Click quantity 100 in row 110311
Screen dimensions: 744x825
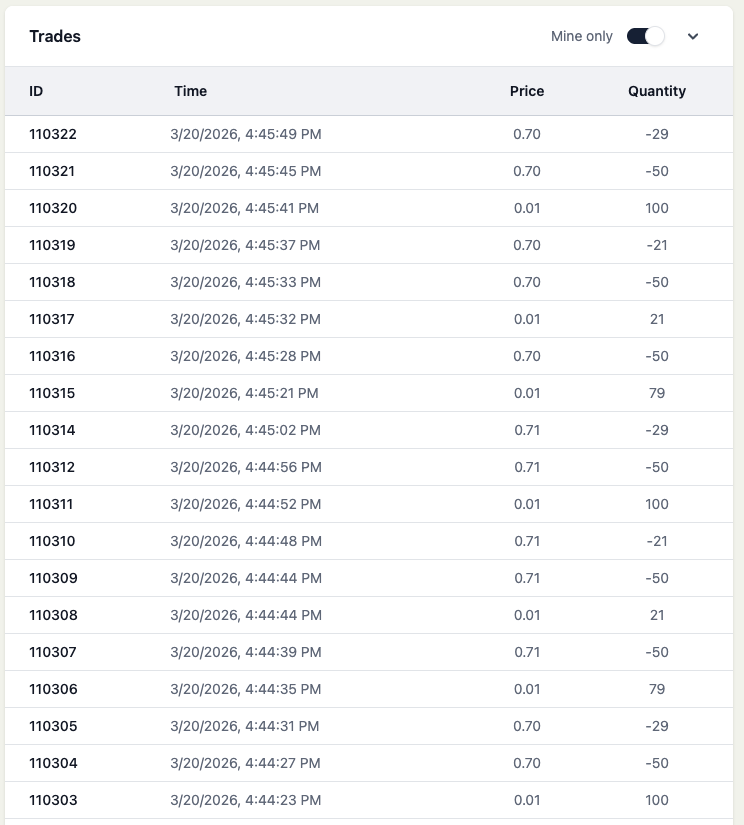[657, 504]
